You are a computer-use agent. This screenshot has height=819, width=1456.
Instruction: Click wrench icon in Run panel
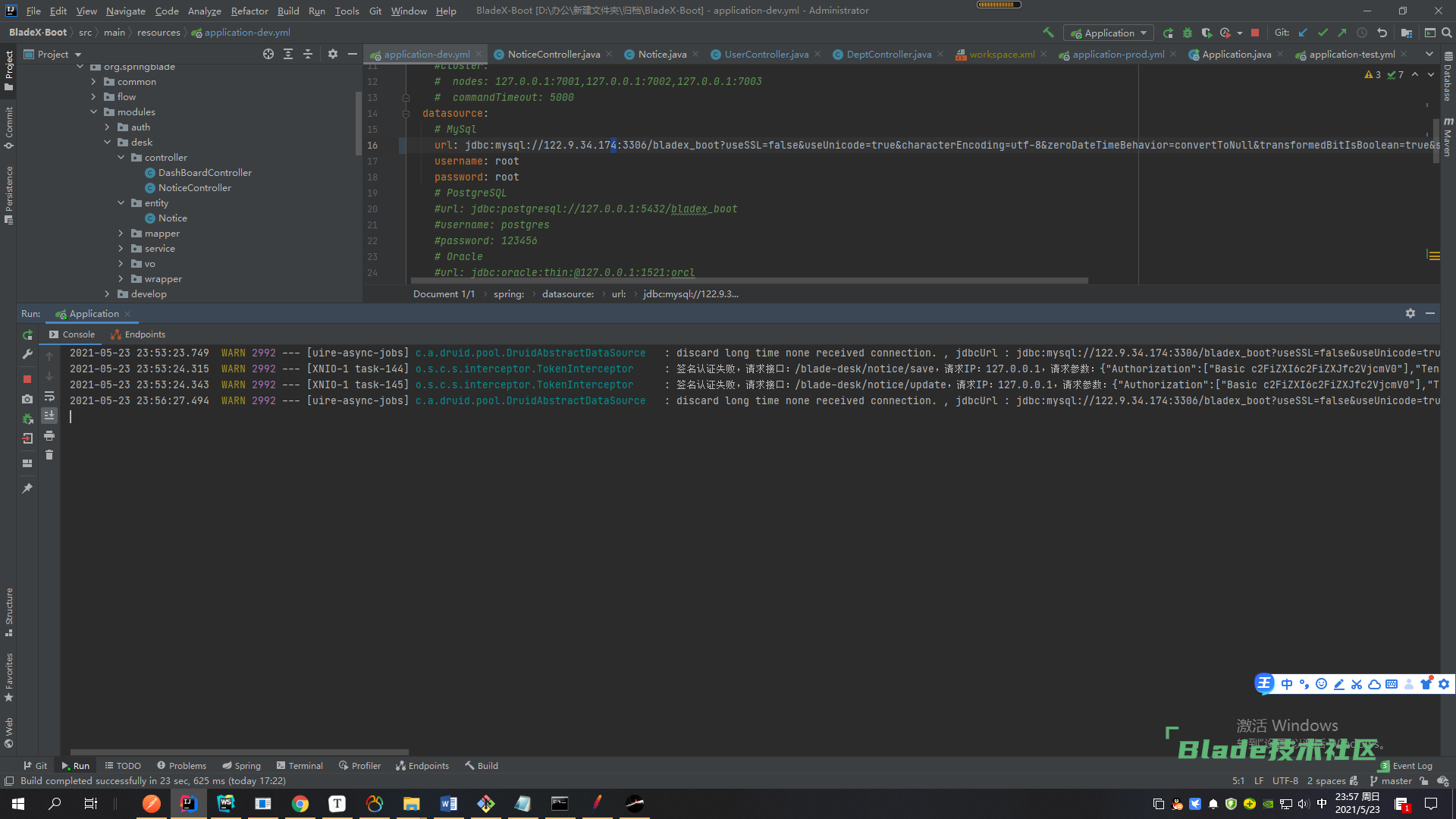(x=27, y=354)
